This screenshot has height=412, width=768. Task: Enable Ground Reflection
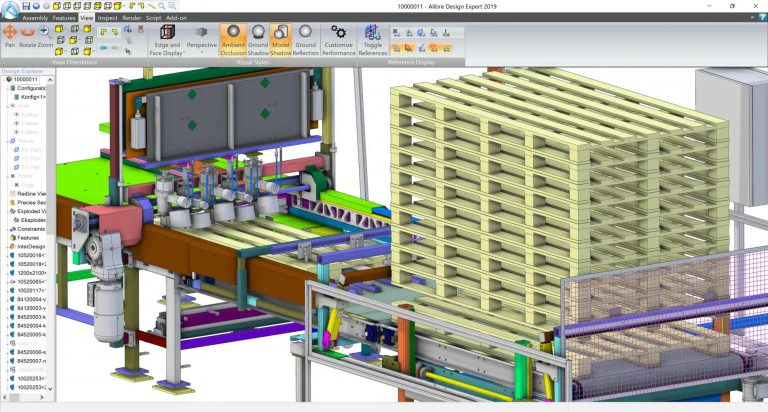(x=306, y=40)
